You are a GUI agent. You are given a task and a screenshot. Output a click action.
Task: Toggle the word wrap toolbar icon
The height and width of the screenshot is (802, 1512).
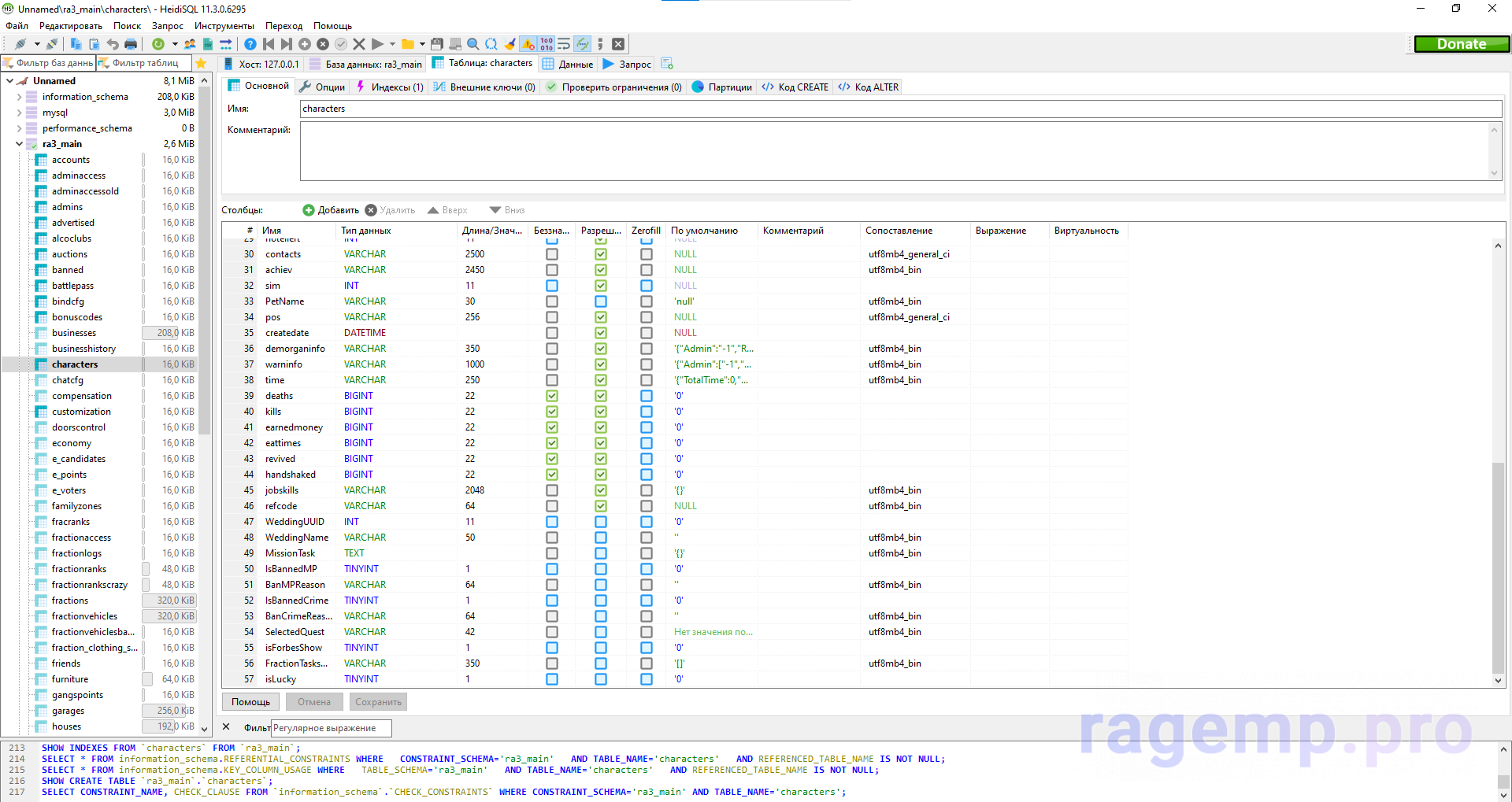point(564,44)
